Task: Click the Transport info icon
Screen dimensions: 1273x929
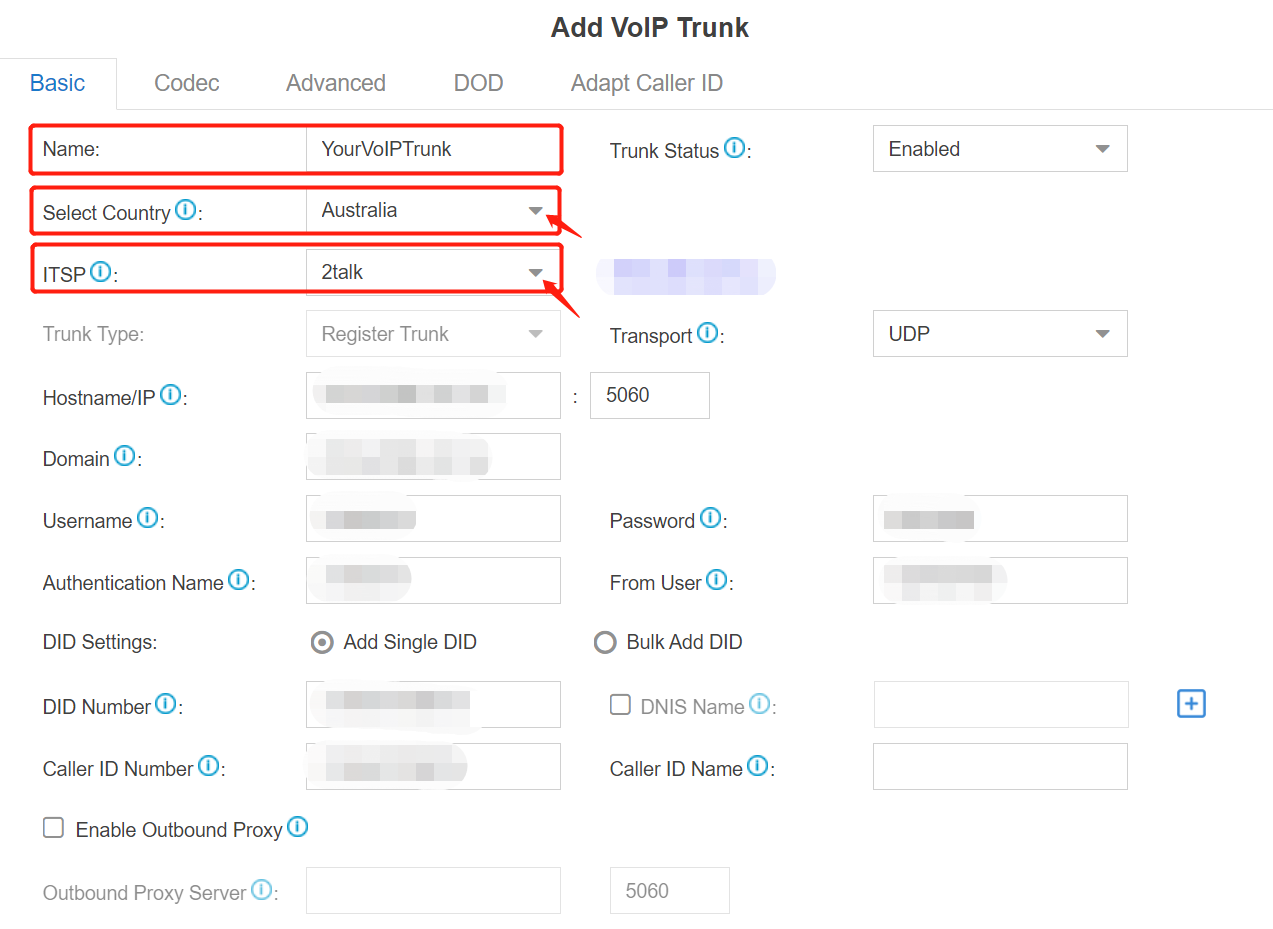Action: 707,333
